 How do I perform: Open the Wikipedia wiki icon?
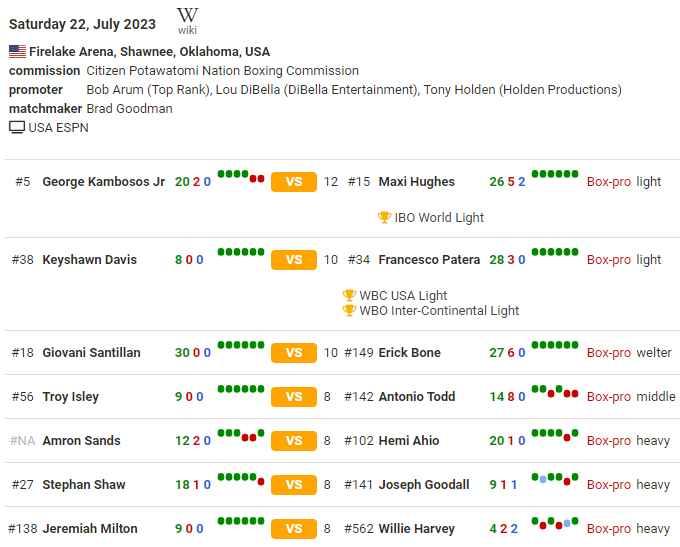(187, 20)
